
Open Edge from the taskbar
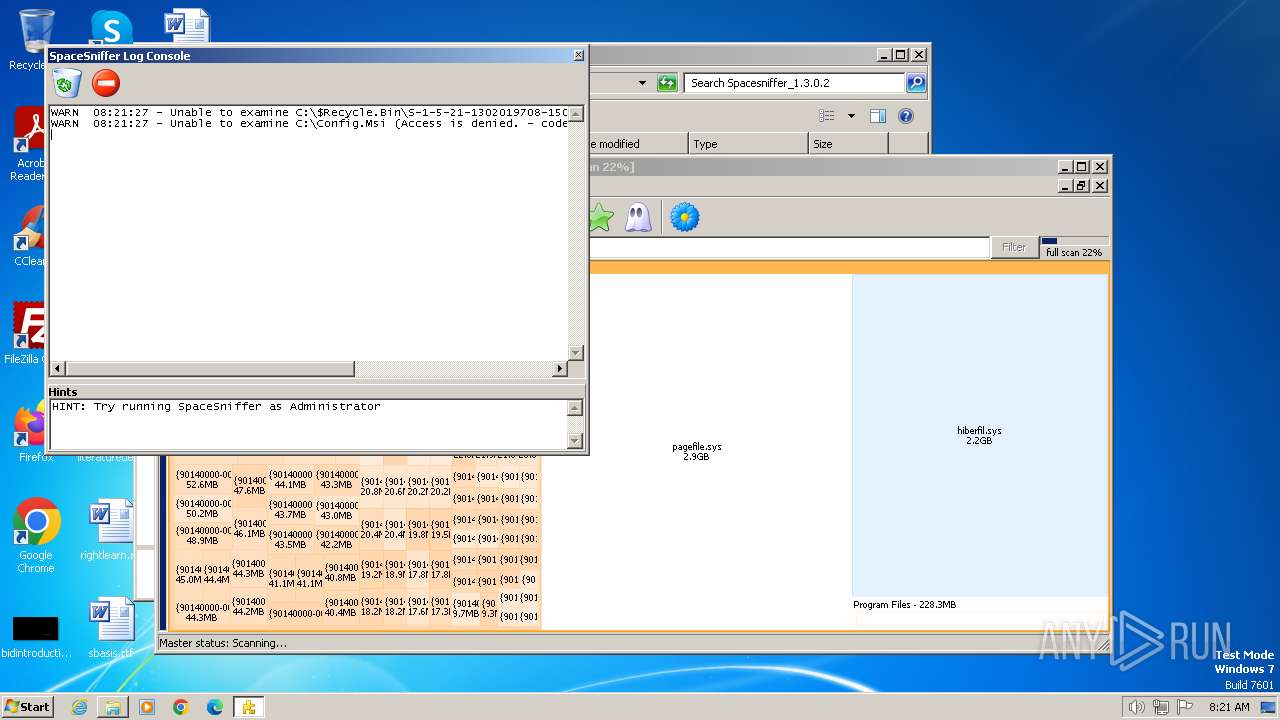pos(214,707)
